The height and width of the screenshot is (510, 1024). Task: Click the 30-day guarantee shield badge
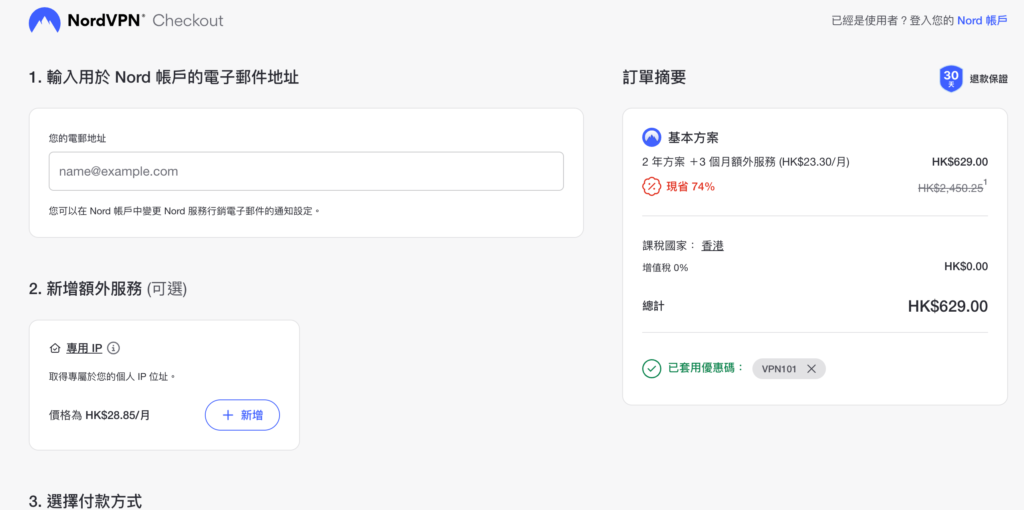pyautogui.click(x=950, y=78)
